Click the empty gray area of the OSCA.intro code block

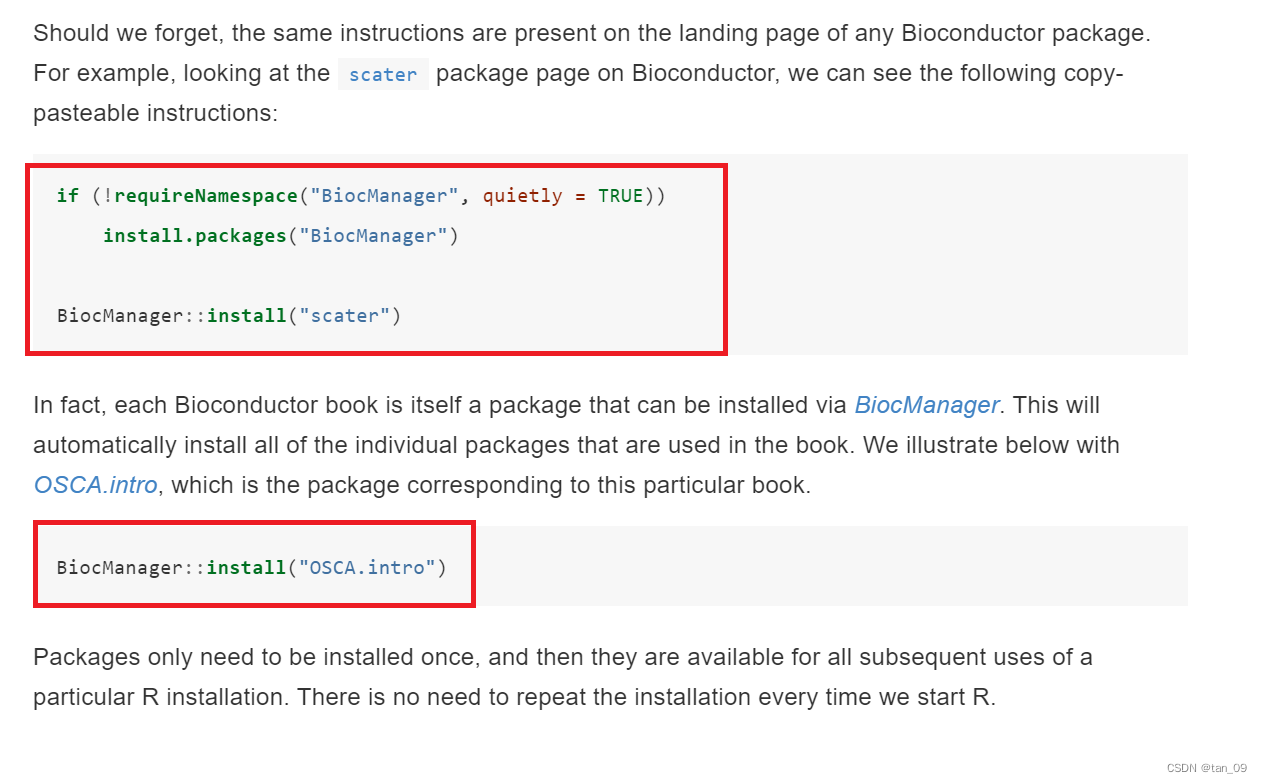[830, 566]
